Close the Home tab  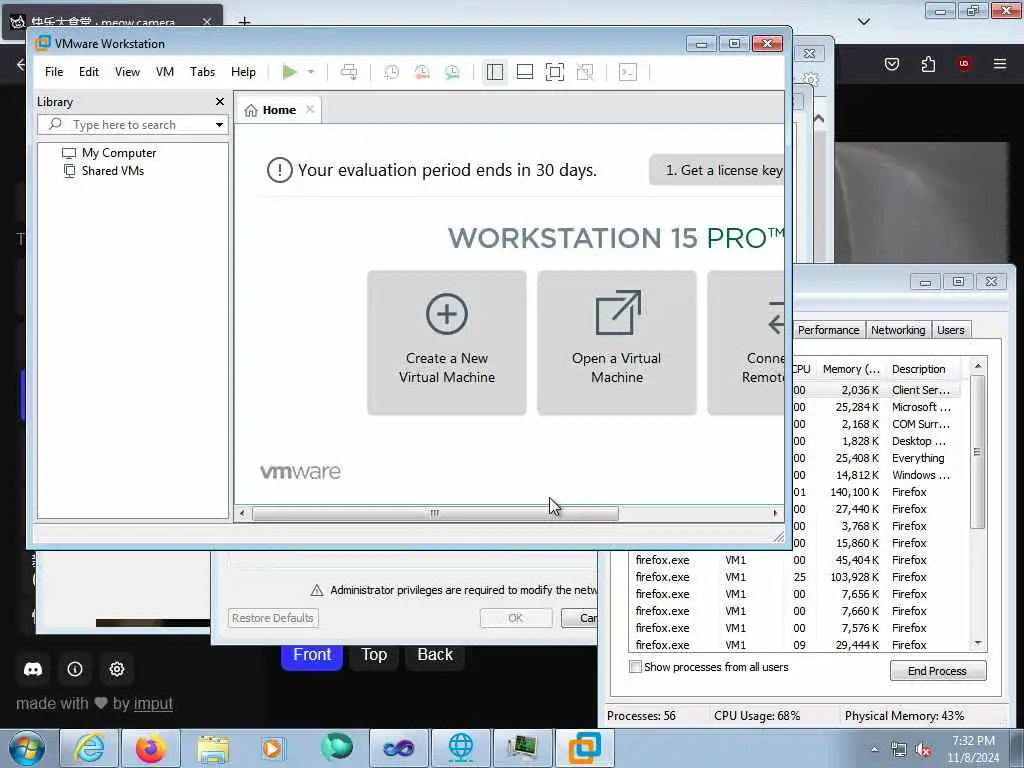coord(310,109)
